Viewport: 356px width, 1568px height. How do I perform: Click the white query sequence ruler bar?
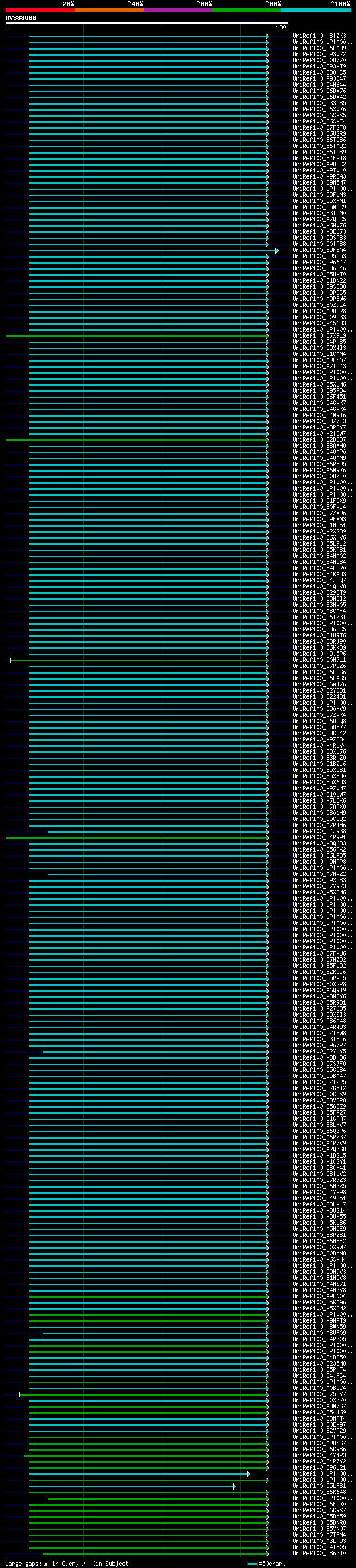pyautogui.click(x=147, y=23)
